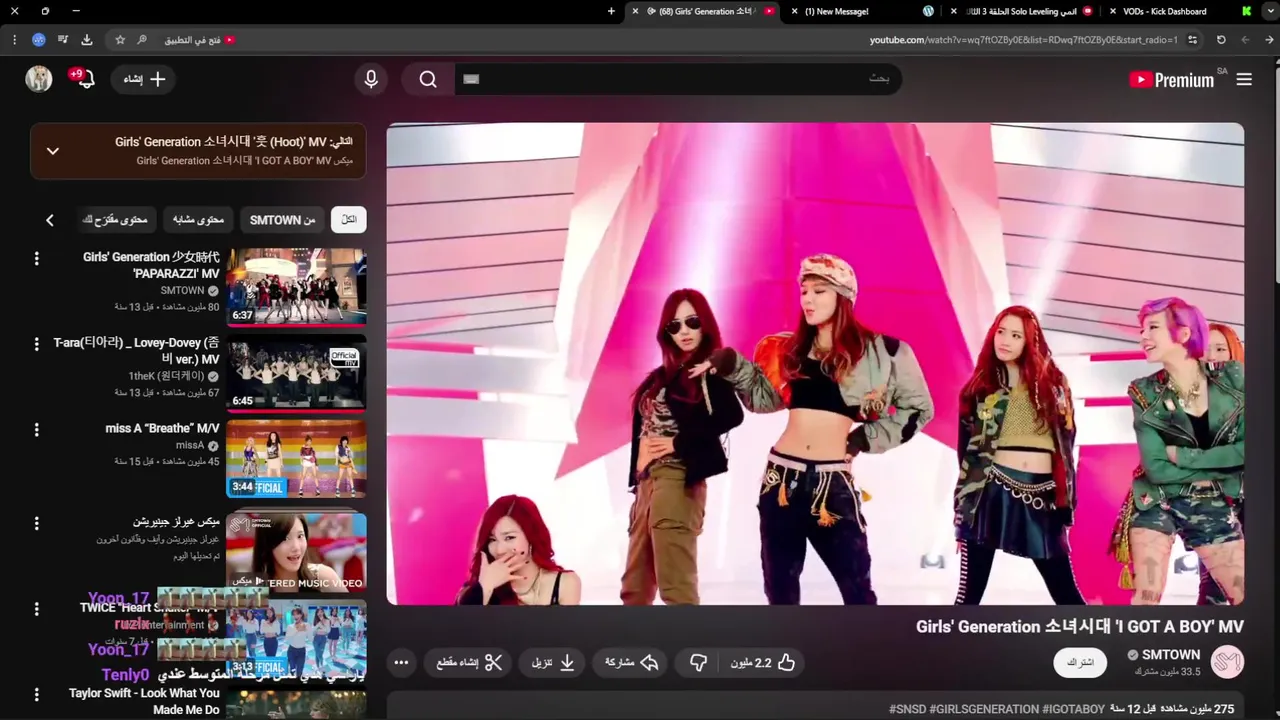Bookmark this page with star icon
1280x720 pixels.
click(120, 40)
